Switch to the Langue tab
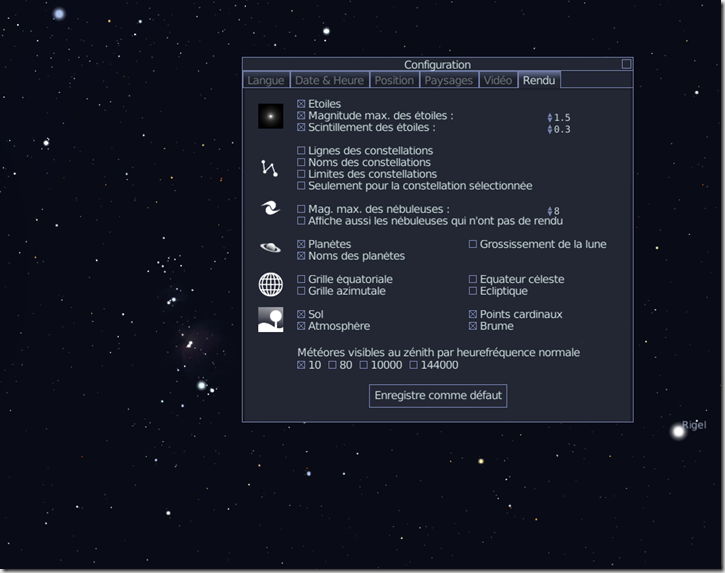Screen dimensions: 725x573 coord(266,80)
